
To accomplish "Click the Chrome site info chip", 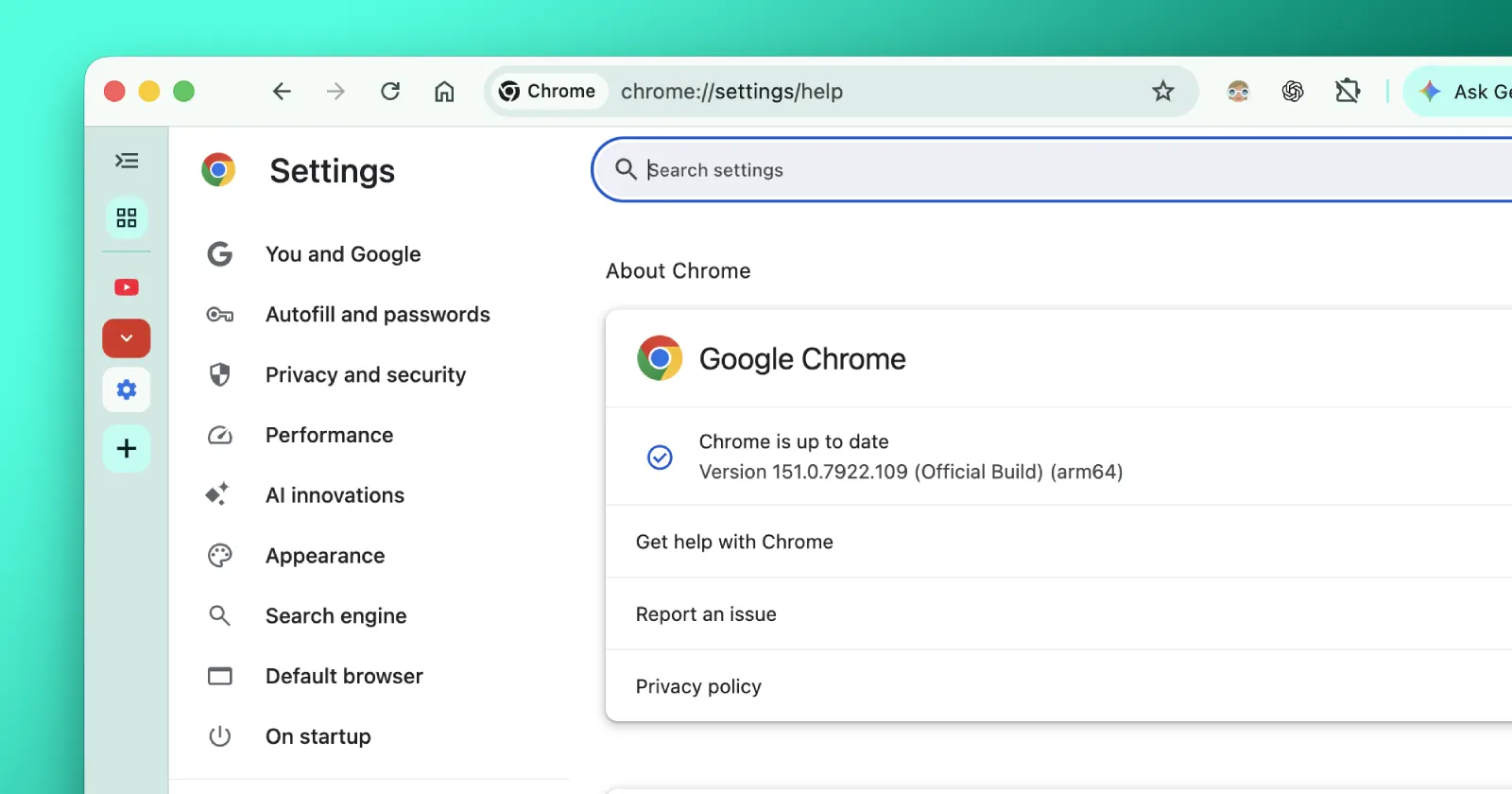I will click(x=548, y=92).
